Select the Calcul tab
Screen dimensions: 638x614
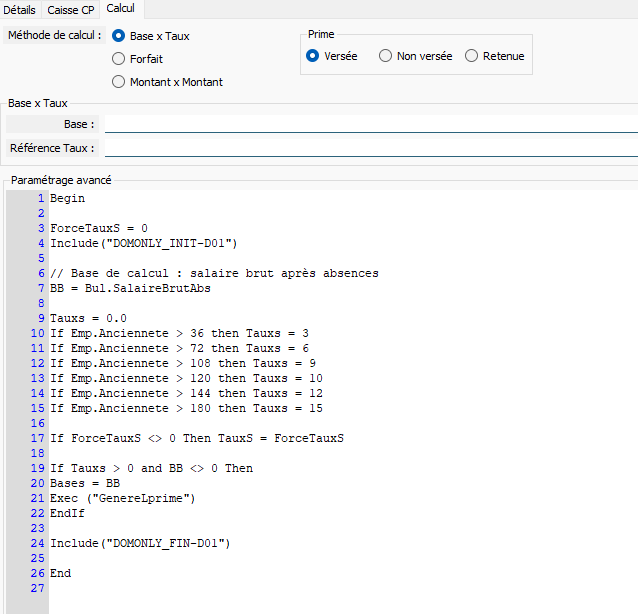120,9
